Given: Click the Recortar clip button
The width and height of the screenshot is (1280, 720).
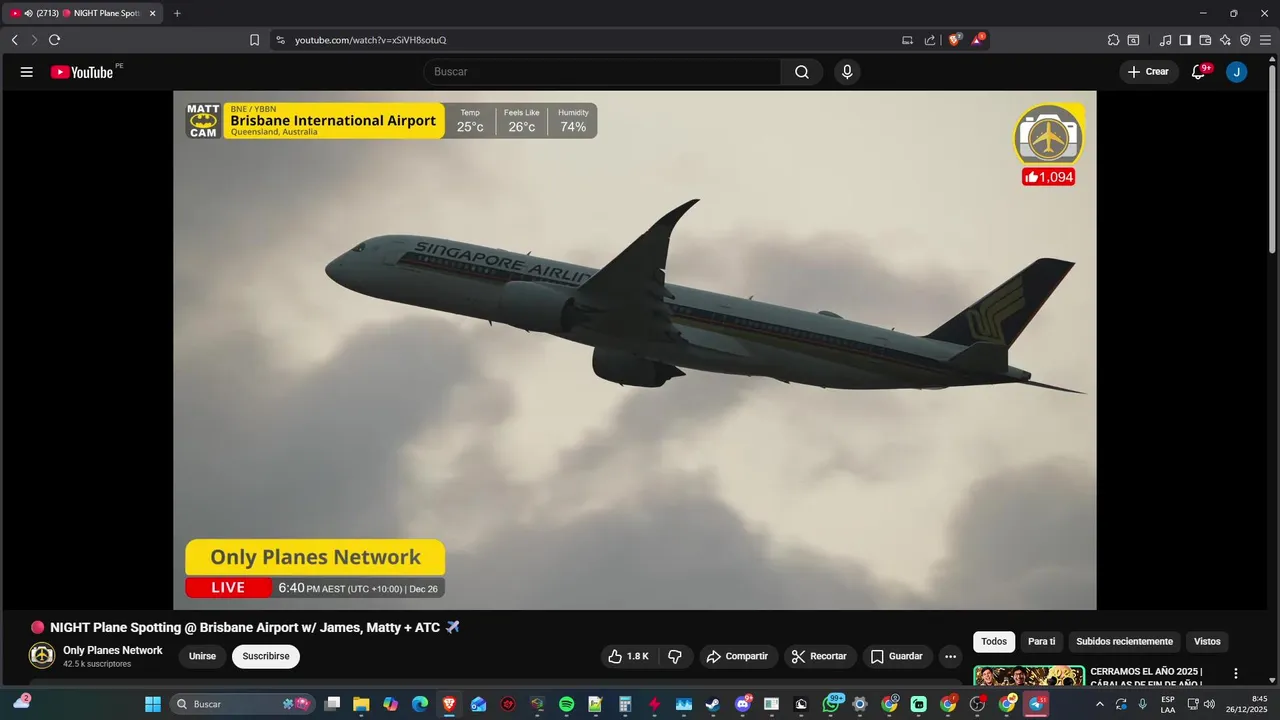Looking at the screenshot, I should click(x=819, y=656).
